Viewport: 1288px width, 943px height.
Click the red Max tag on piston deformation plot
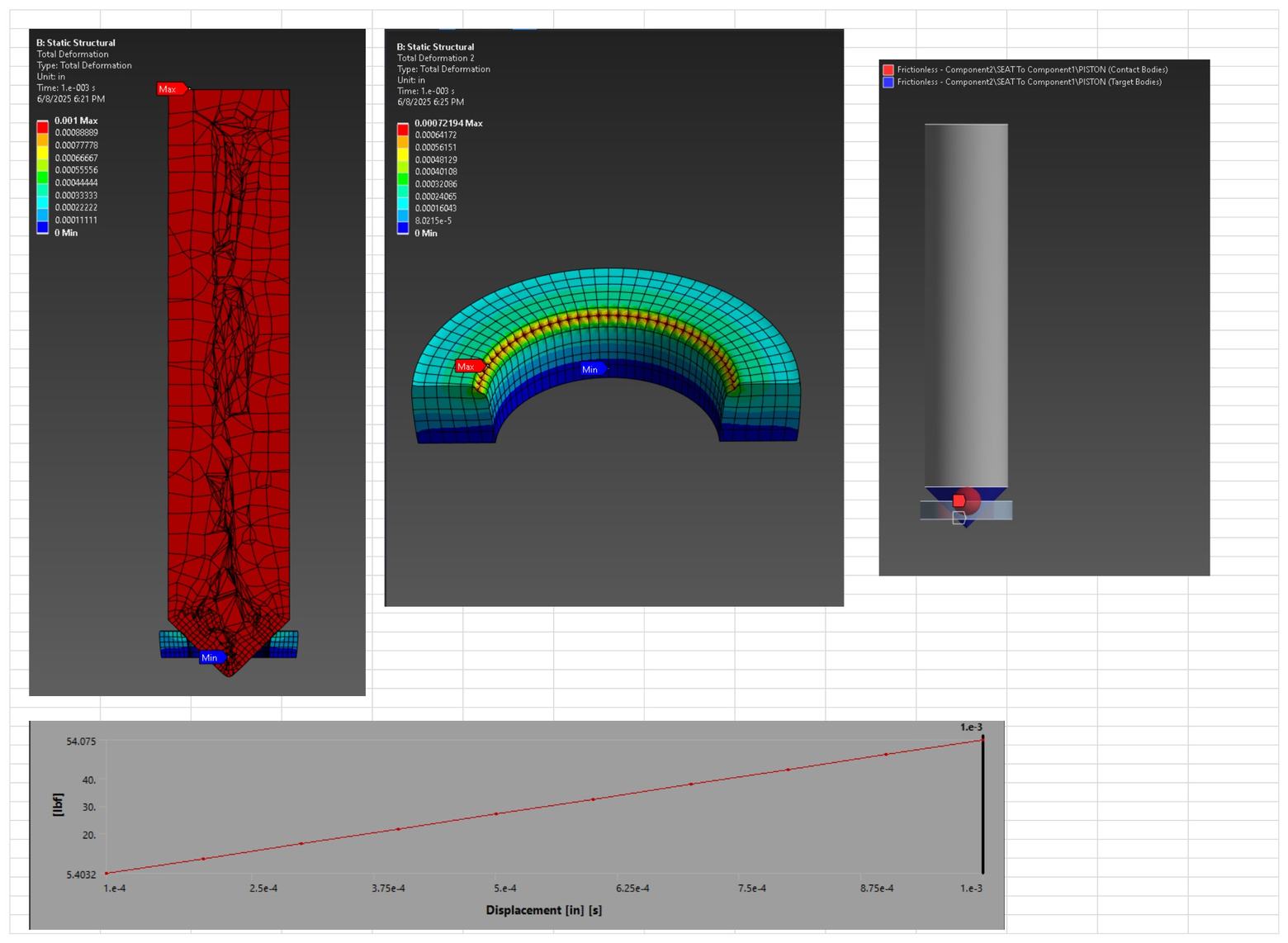pyautogui.click(x=172, y=89)
